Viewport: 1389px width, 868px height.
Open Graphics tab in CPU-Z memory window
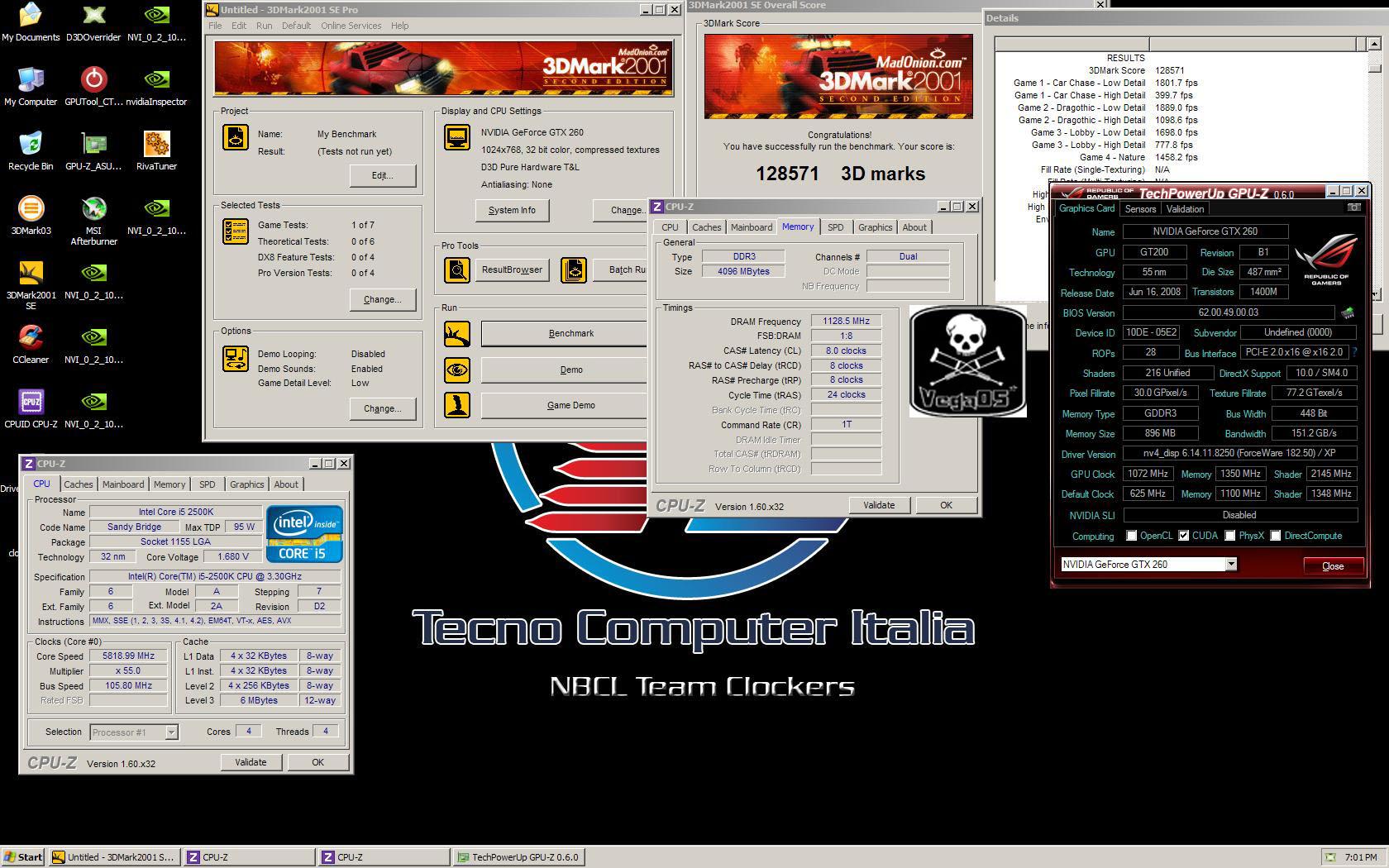point(875,227)
